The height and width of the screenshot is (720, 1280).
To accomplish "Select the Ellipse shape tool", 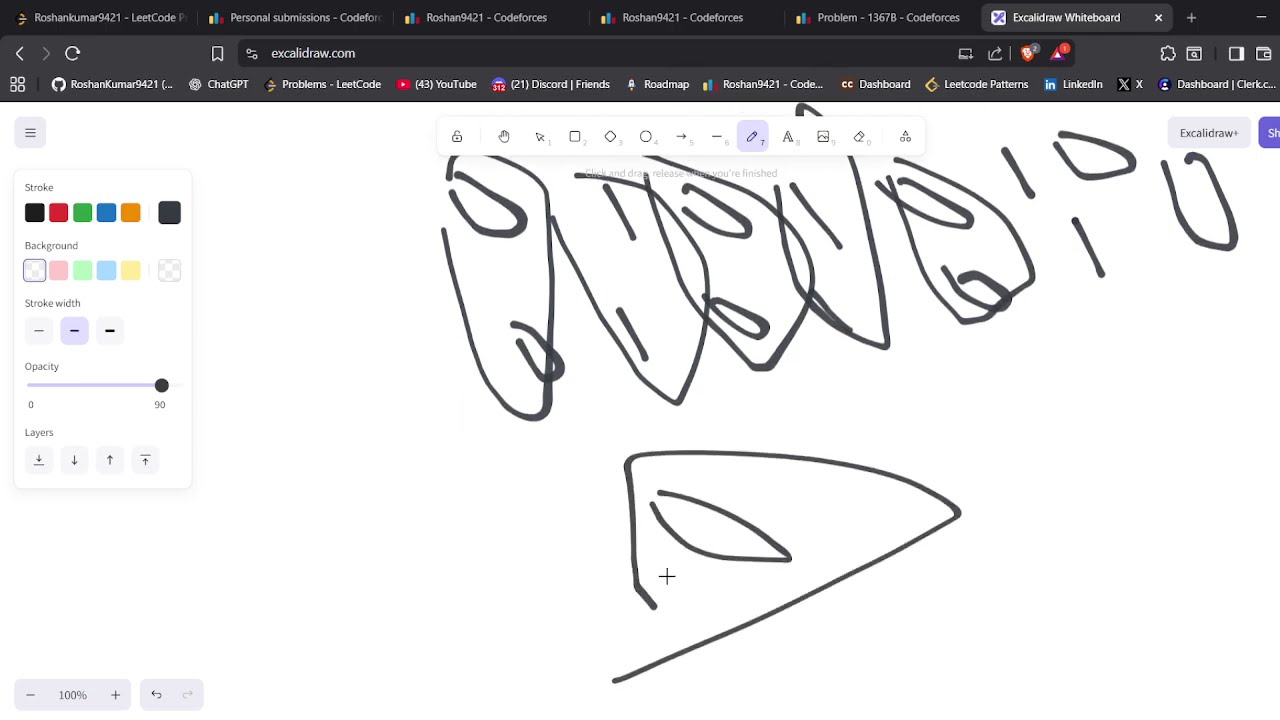I will (646, 137).
